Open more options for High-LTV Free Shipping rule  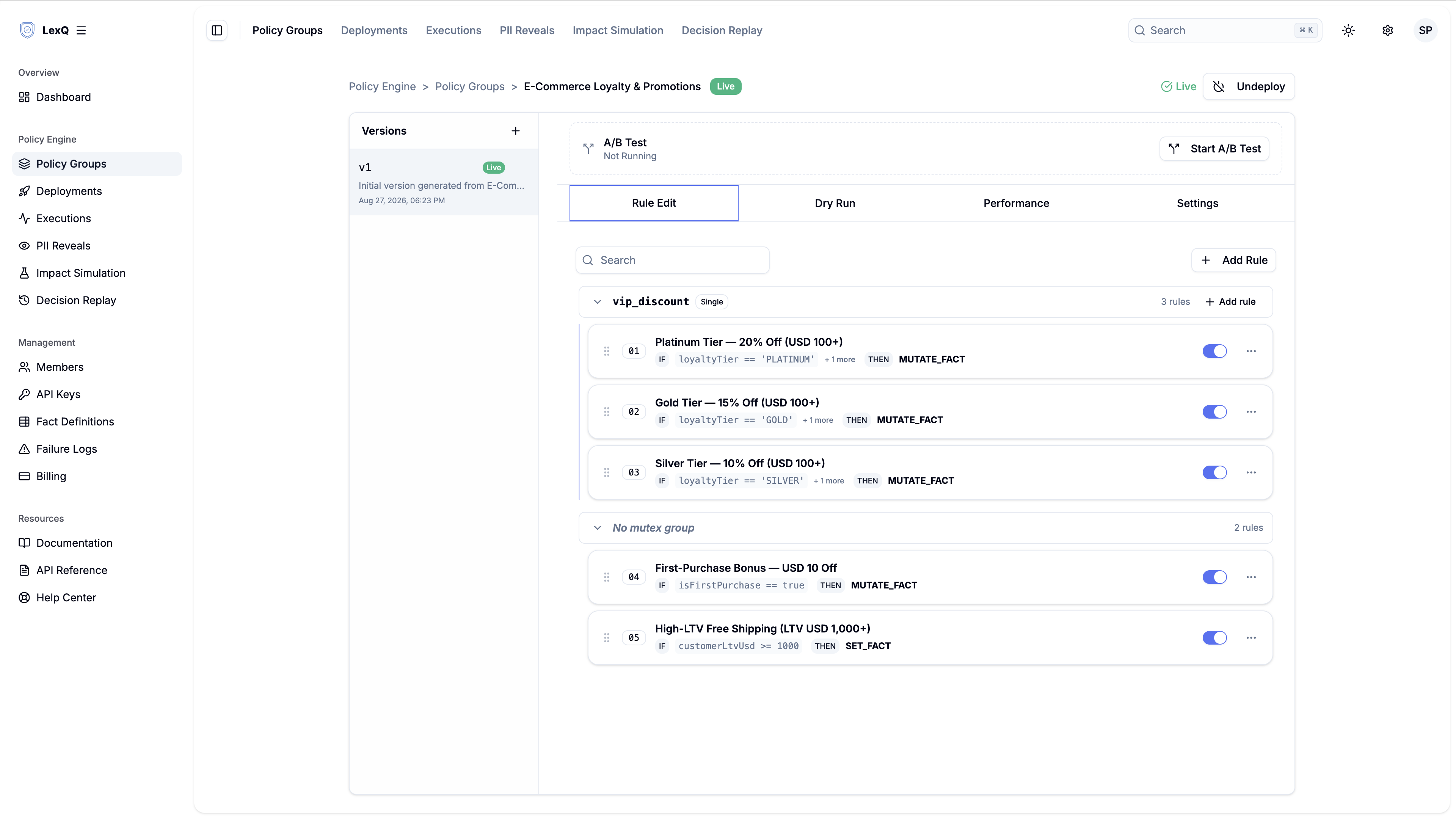tap(1251, 637)
